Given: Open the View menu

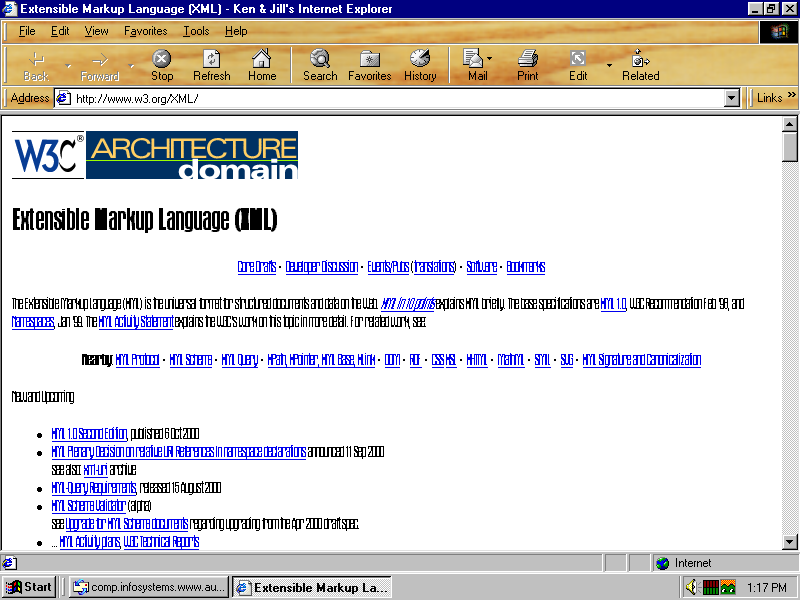Looking at the screenshot, I should [x=96, y=31].
